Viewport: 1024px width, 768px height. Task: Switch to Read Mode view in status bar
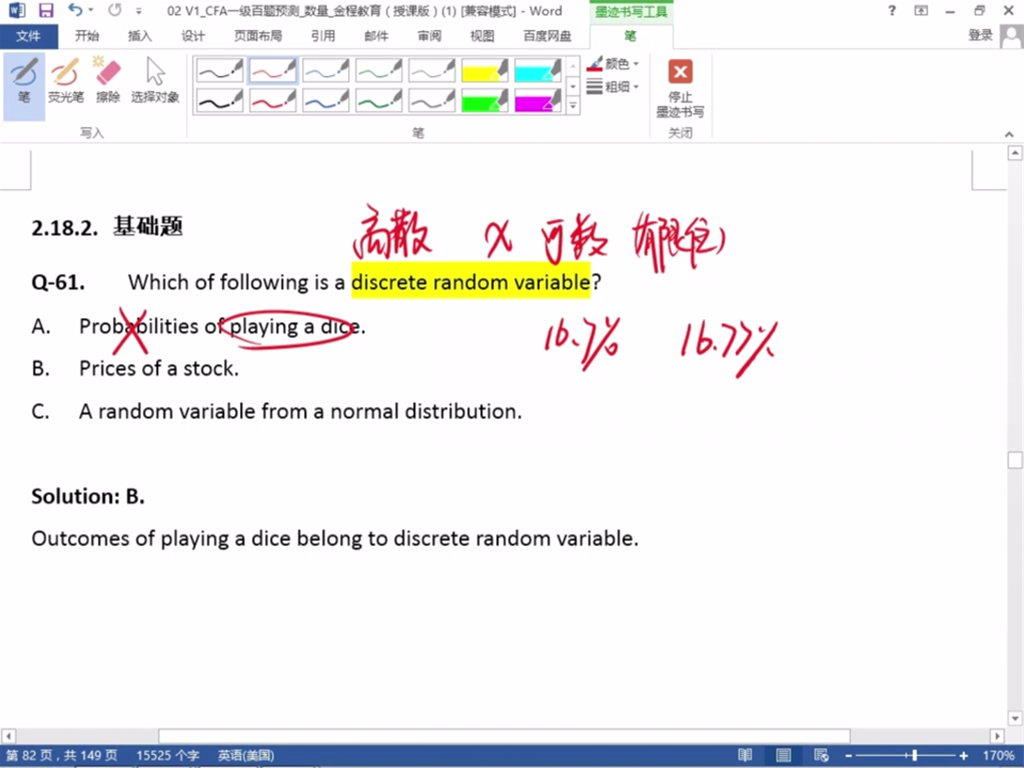click(x=745, y=755)
